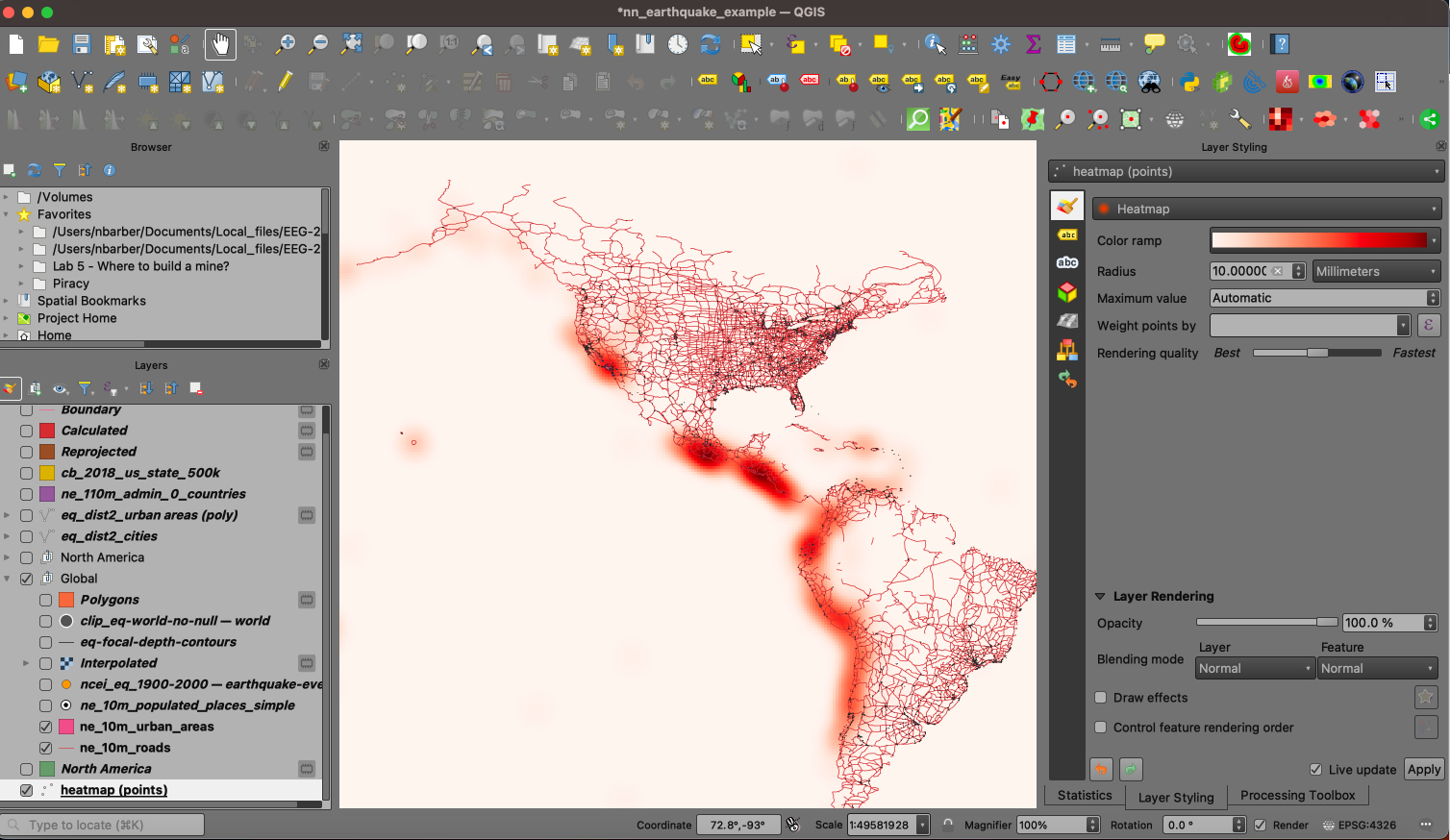The width and height of the screenshot is (1450, 840).
Task: Open the Python console
Action: point(1190,83)
